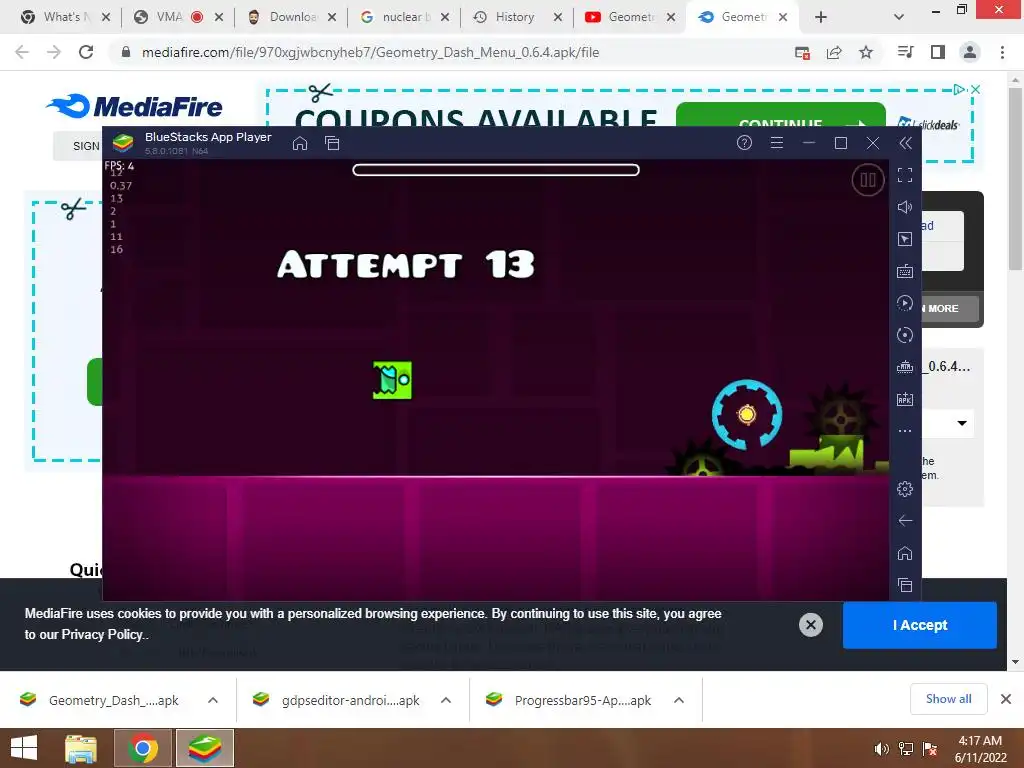Show all downloads
This screenshot has height=768, width=1024.
point(948,699)
